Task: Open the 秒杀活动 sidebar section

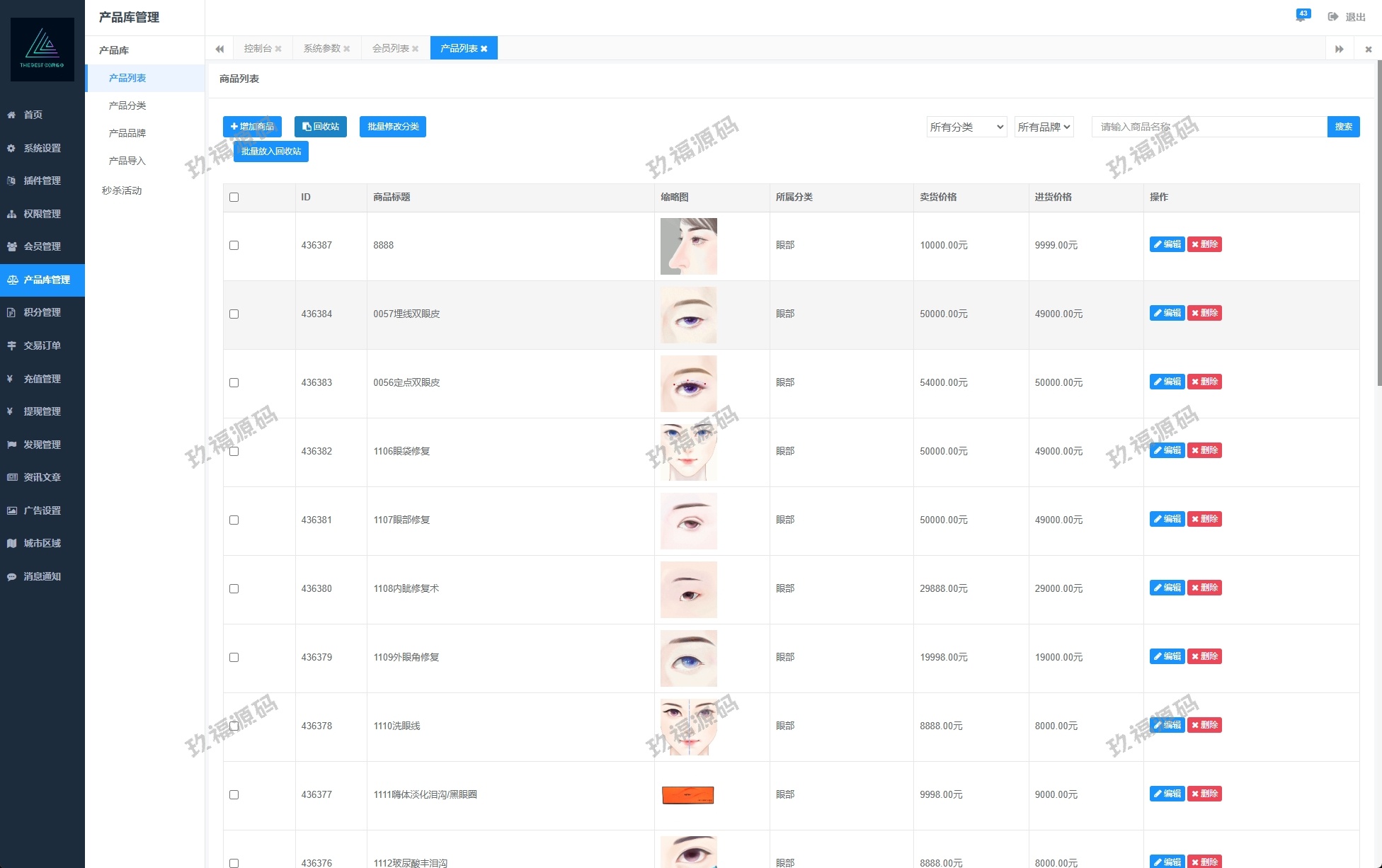Action: 122,190
